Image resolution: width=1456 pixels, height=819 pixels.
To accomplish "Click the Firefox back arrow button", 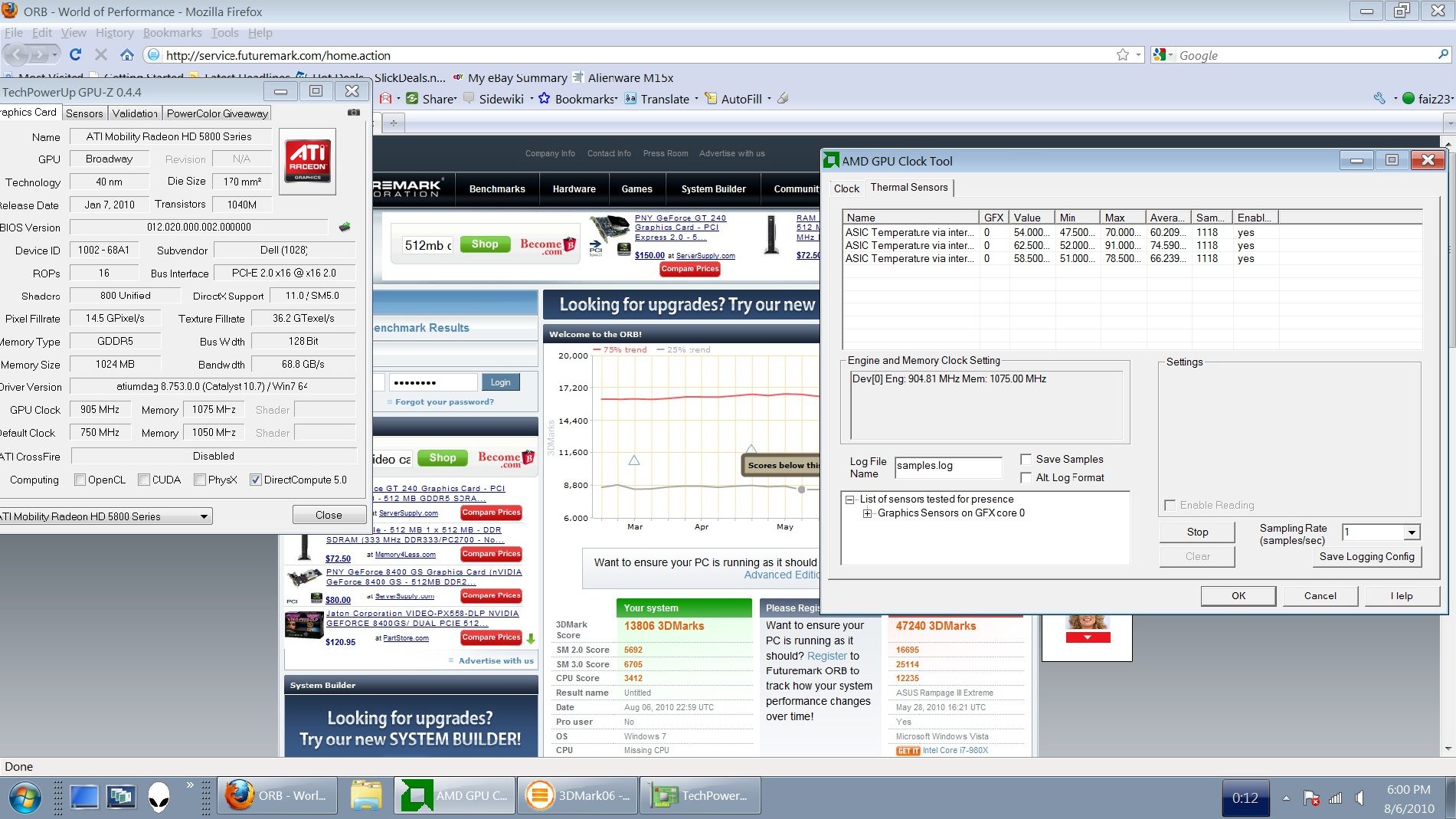I will pos(17,54).
